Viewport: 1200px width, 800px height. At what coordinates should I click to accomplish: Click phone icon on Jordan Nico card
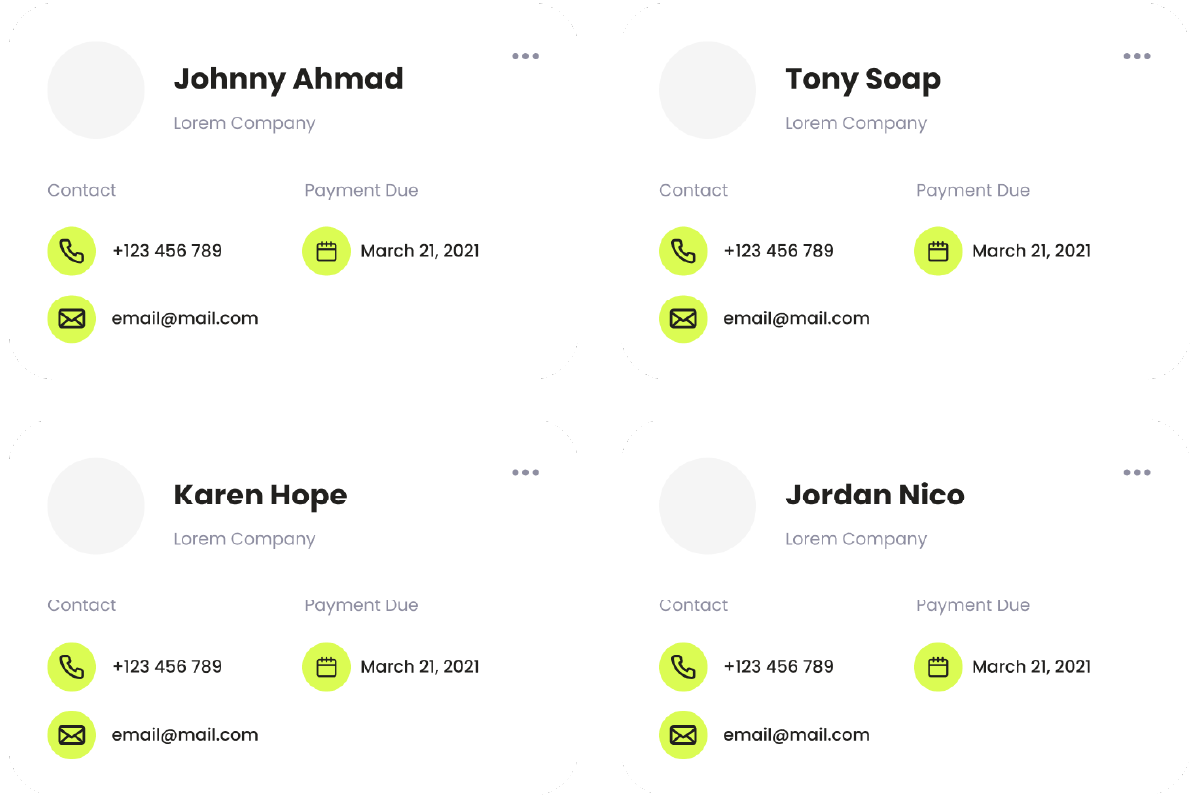tap(683, 667)
